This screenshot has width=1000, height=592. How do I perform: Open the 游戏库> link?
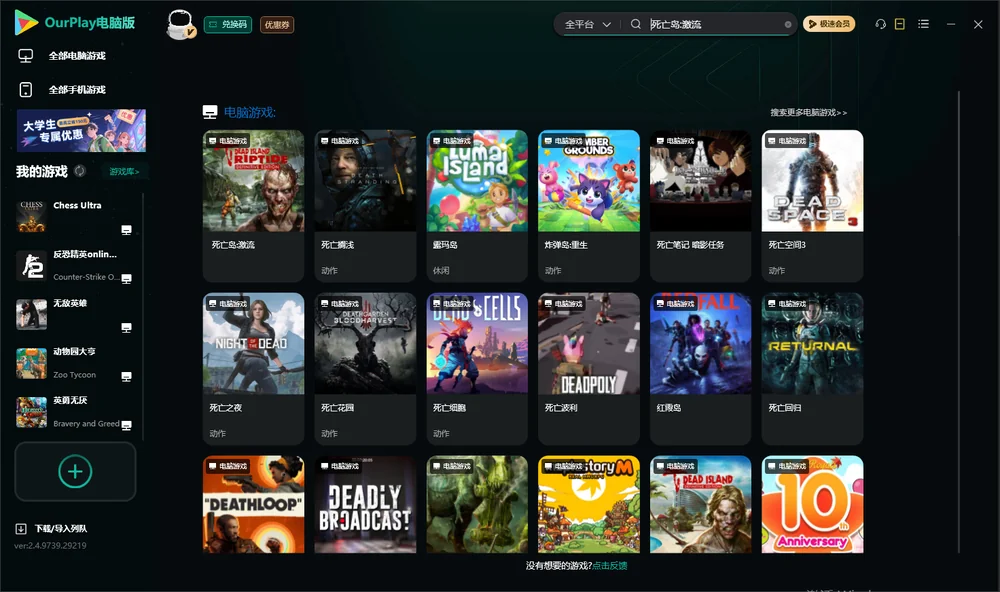[124, 172]
